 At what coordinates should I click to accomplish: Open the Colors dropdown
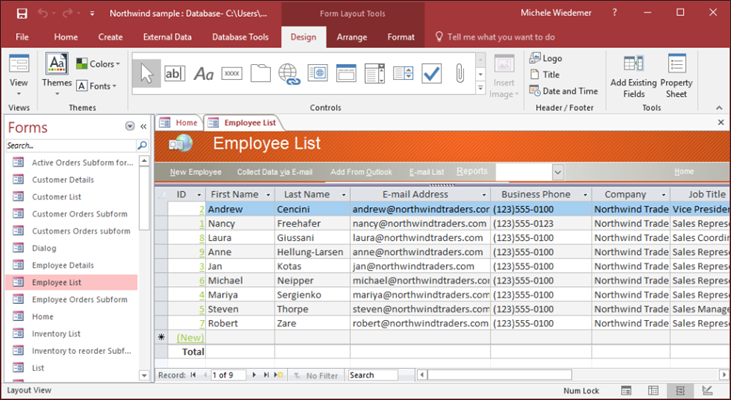[98, 64]
